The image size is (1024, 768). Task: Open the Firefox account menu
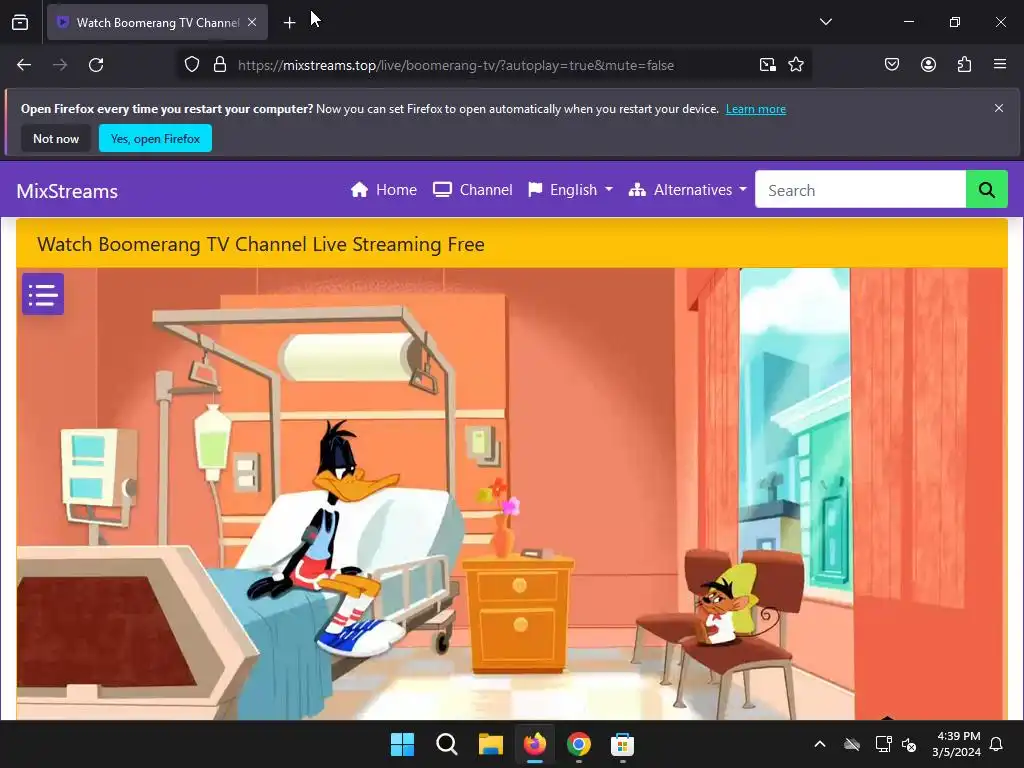(928, 65)
